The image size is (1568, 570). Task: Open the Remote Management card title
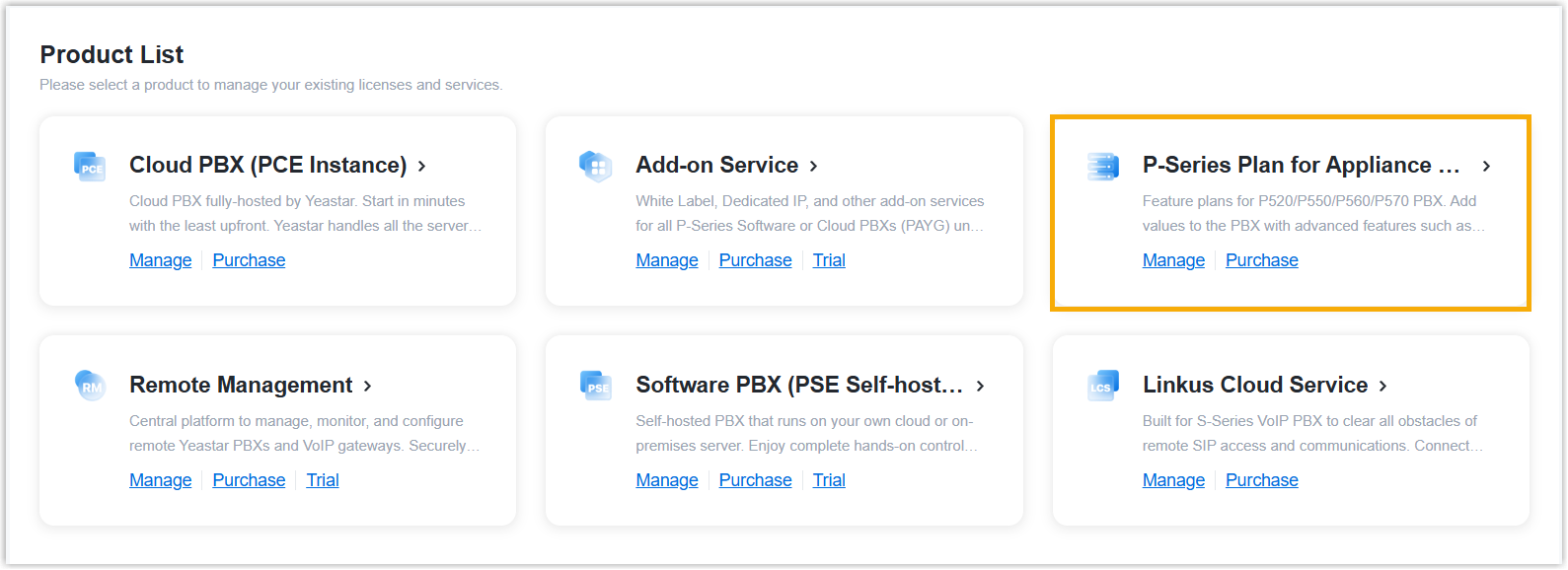(x=240, y=385)
